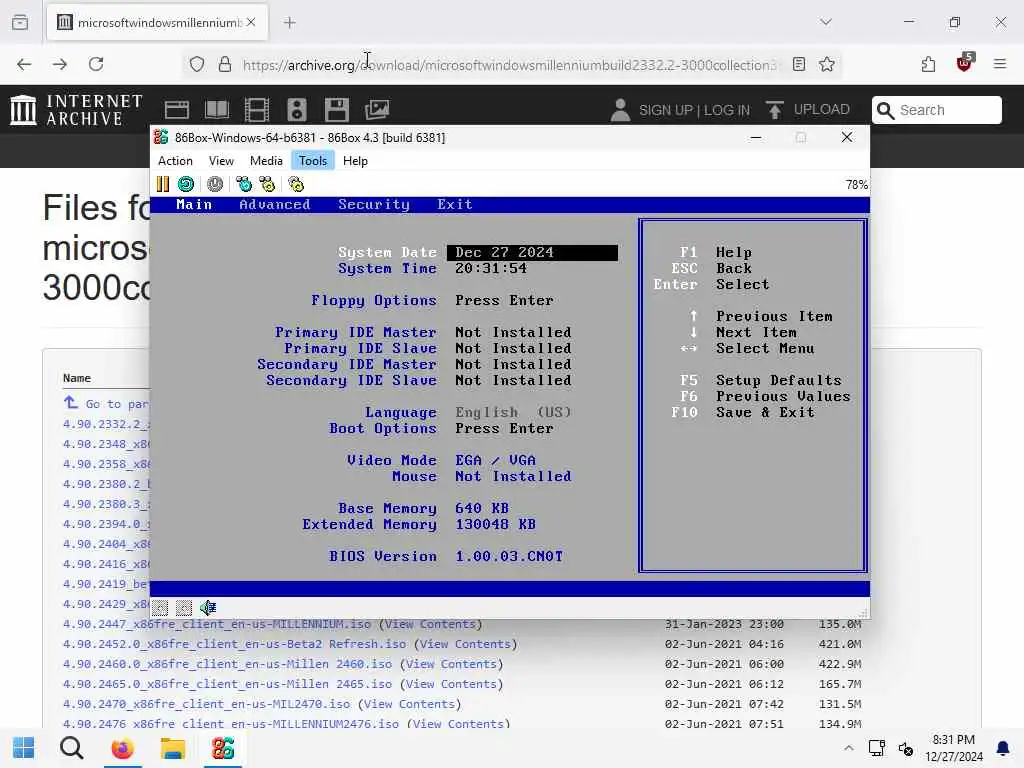This screenshot has width=1024, height=768.
Task: Open the Media menu in 86Box
Action: pos(266,161)
